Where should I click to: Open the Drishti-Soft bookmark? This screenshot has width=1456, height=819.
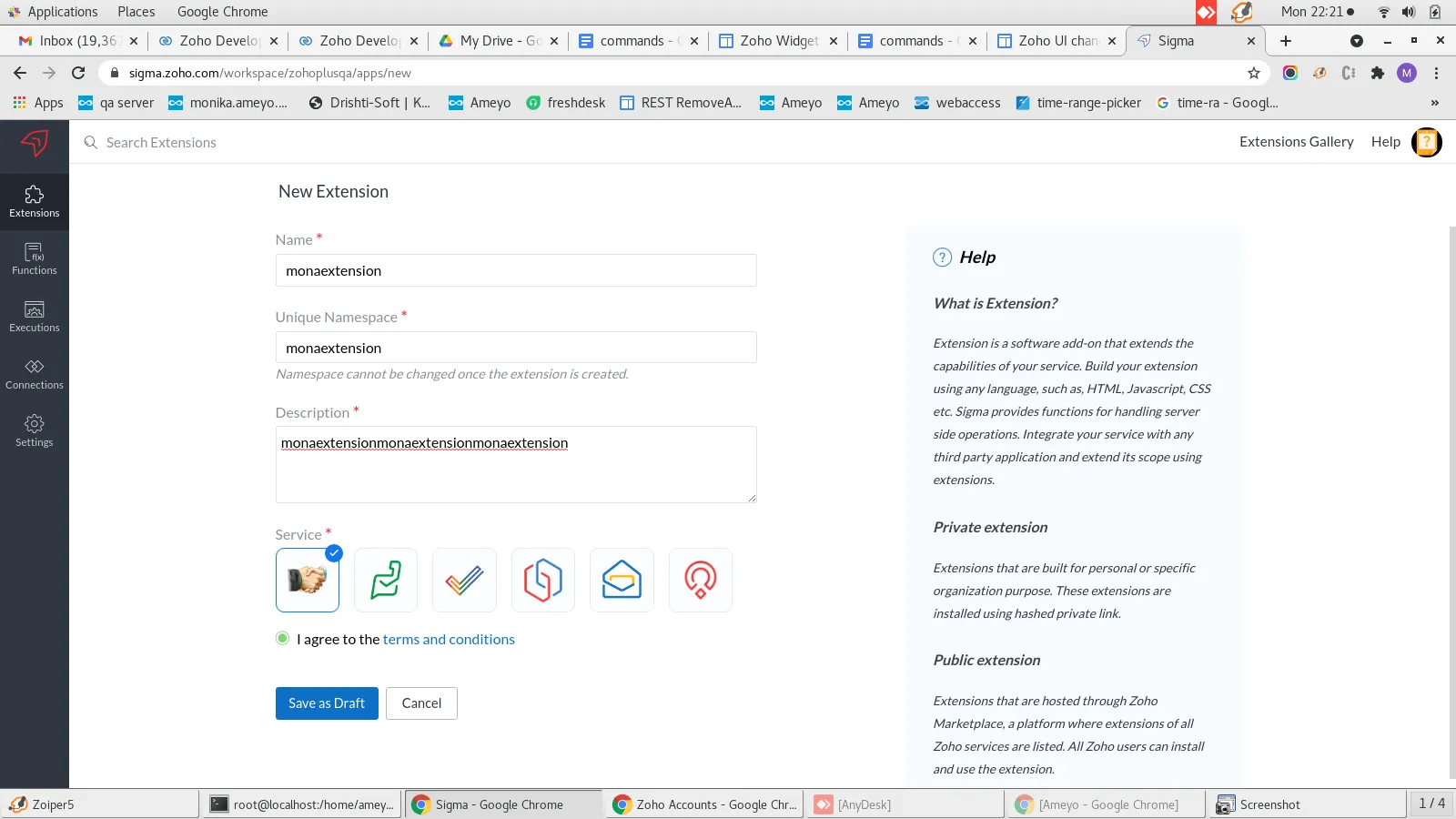pyautogui.click(x=369, y=103)
